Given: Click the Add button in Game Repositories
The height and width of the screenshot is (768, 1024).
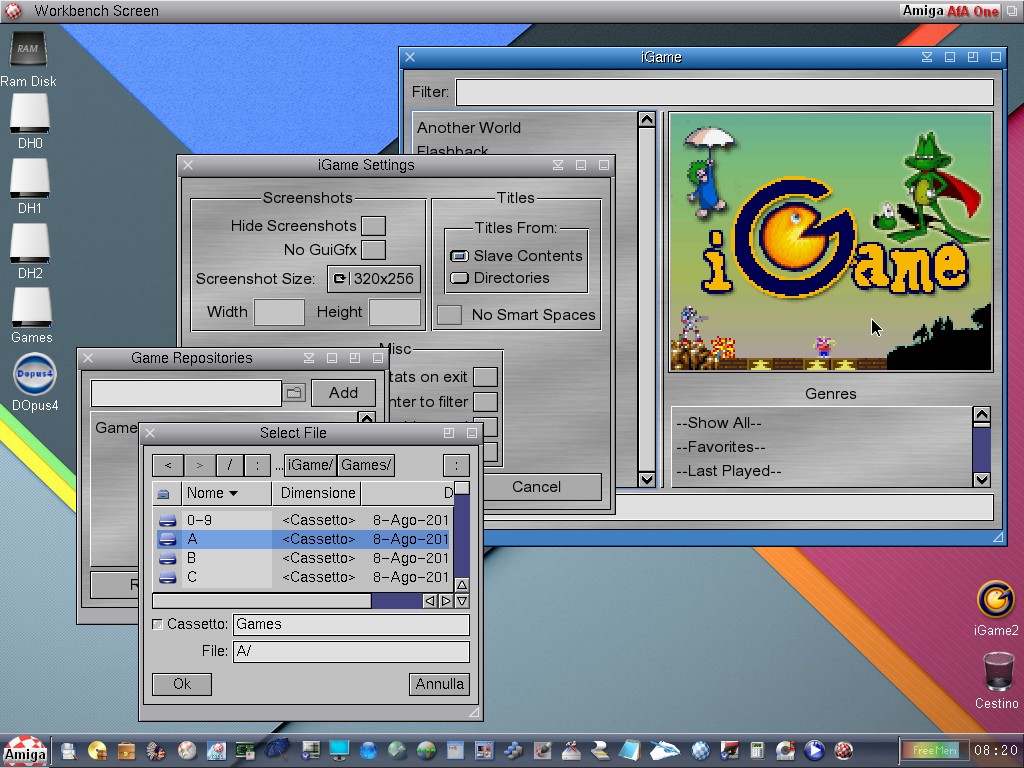Looking at the screenshot, I should 343,393.
